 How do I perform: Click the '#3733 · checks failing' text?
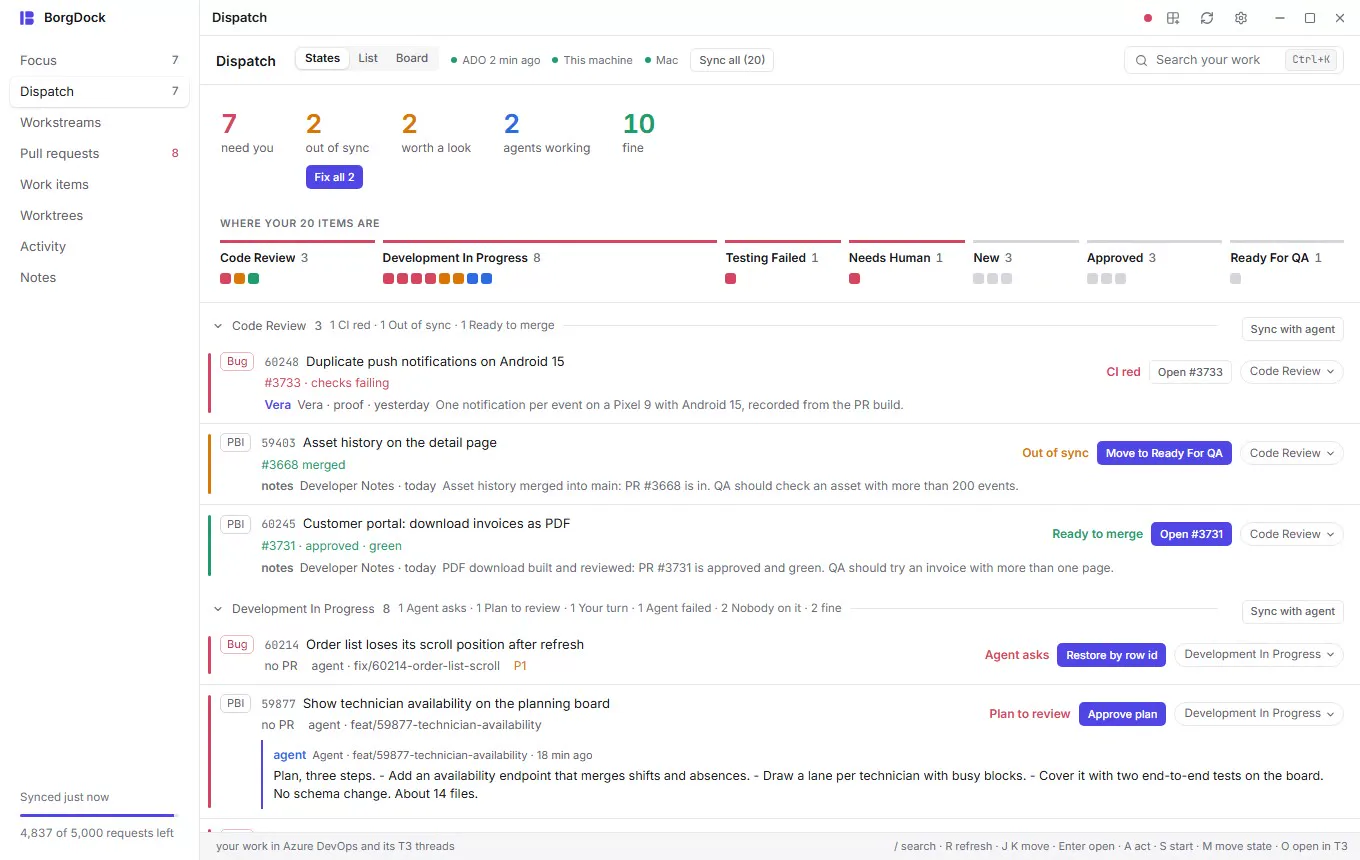click(327, 383)
